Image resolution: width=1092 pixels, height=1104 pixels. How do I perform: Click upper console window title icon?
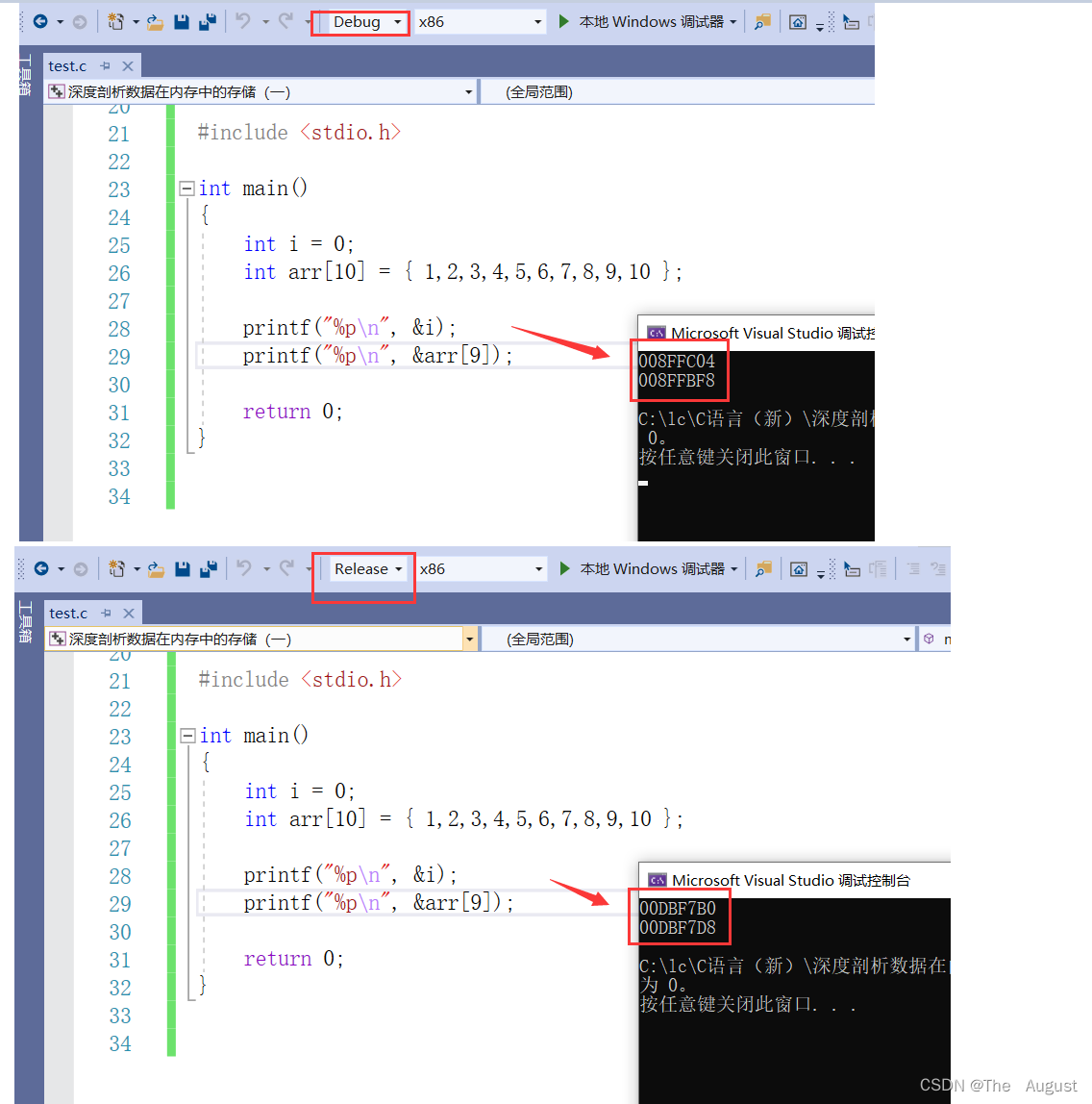tap(657, 333)
